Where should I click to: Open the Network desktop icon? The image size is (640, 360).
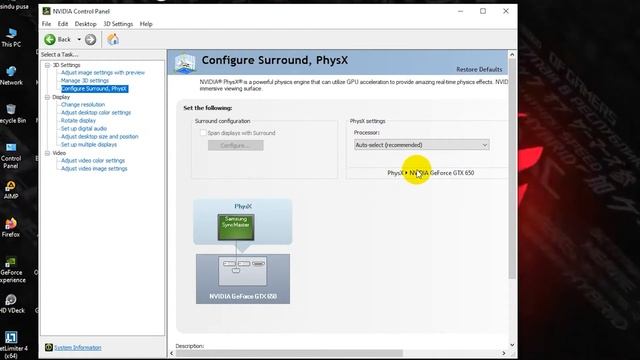tap(11, 76)
